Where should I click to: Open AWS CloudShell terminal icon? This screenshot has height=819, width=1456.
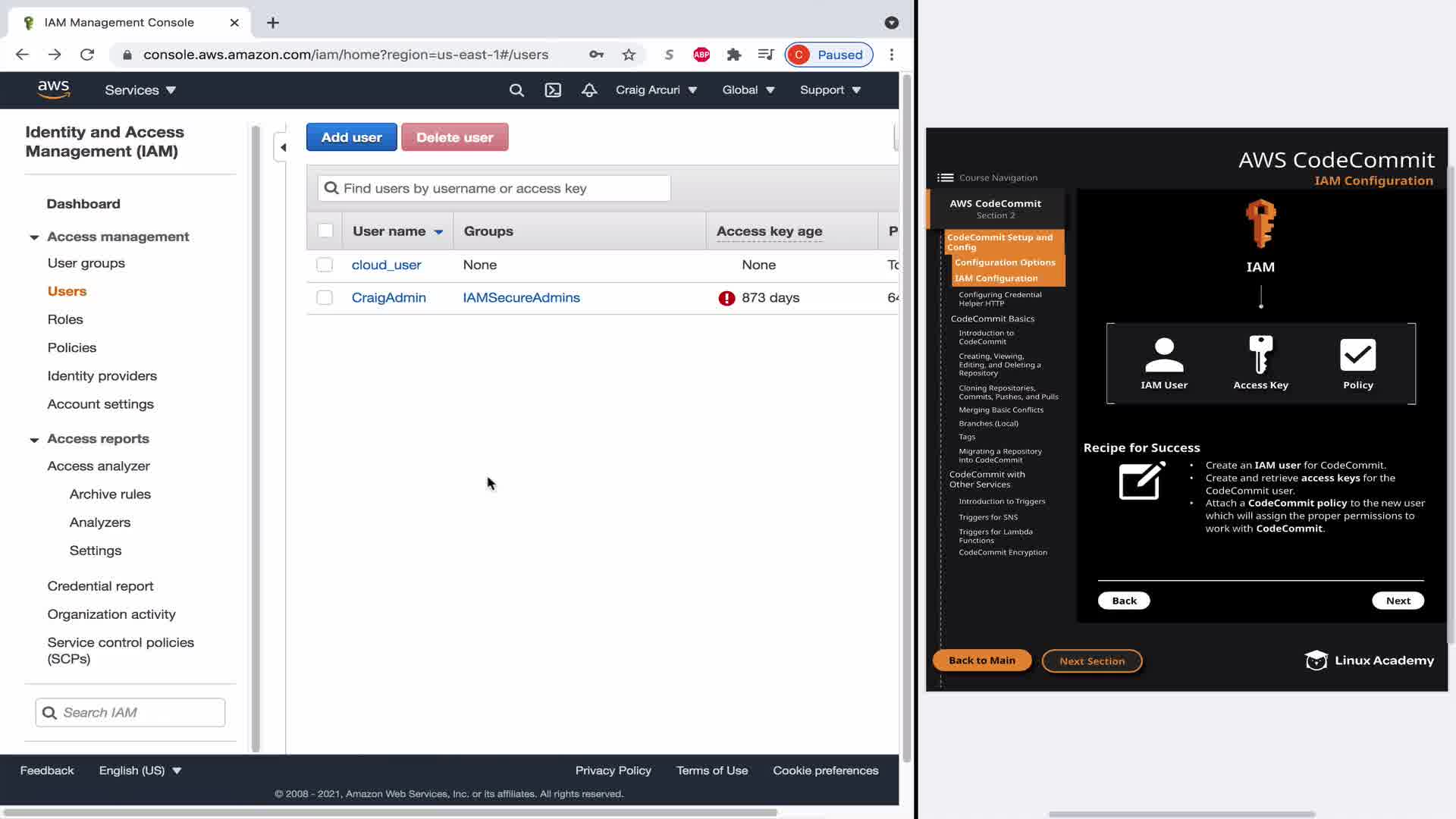coord(553,90)
